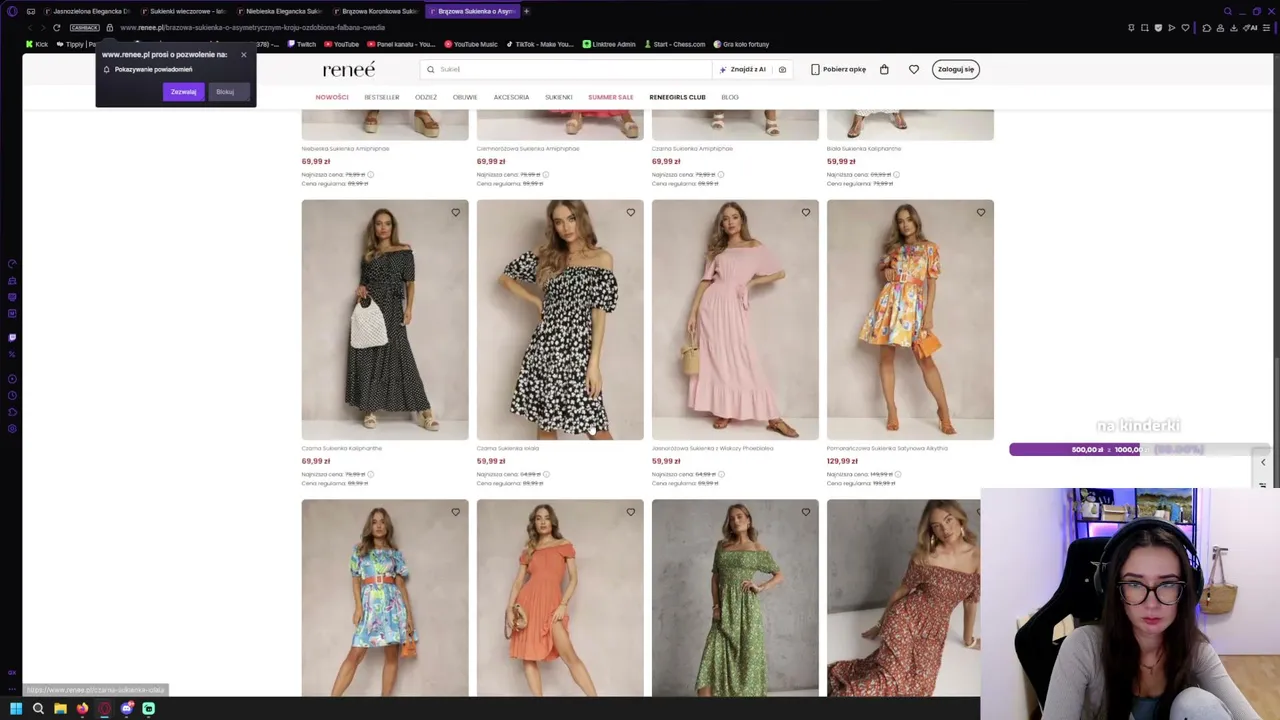Open the SUMMER SALE menu category

(x=611, y=97)
